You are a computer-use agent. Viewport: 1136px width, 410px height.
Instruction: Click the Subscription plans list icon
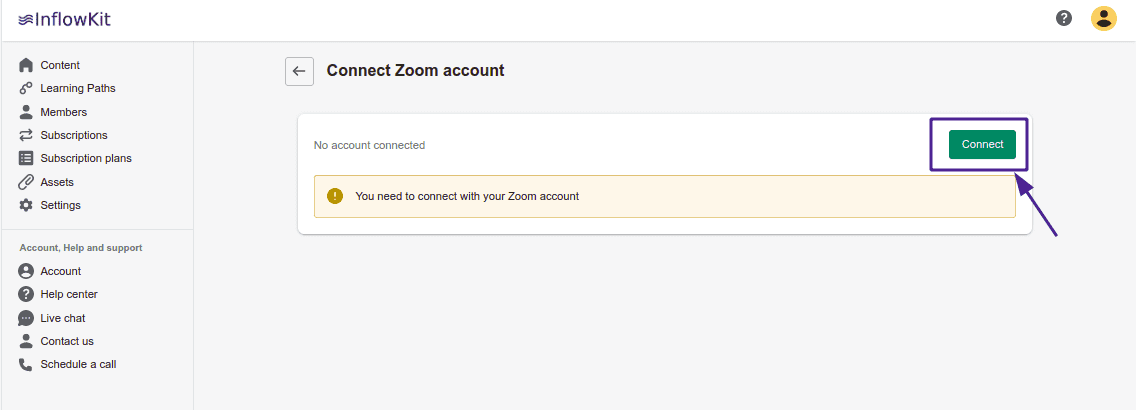[x=26, y=158]
